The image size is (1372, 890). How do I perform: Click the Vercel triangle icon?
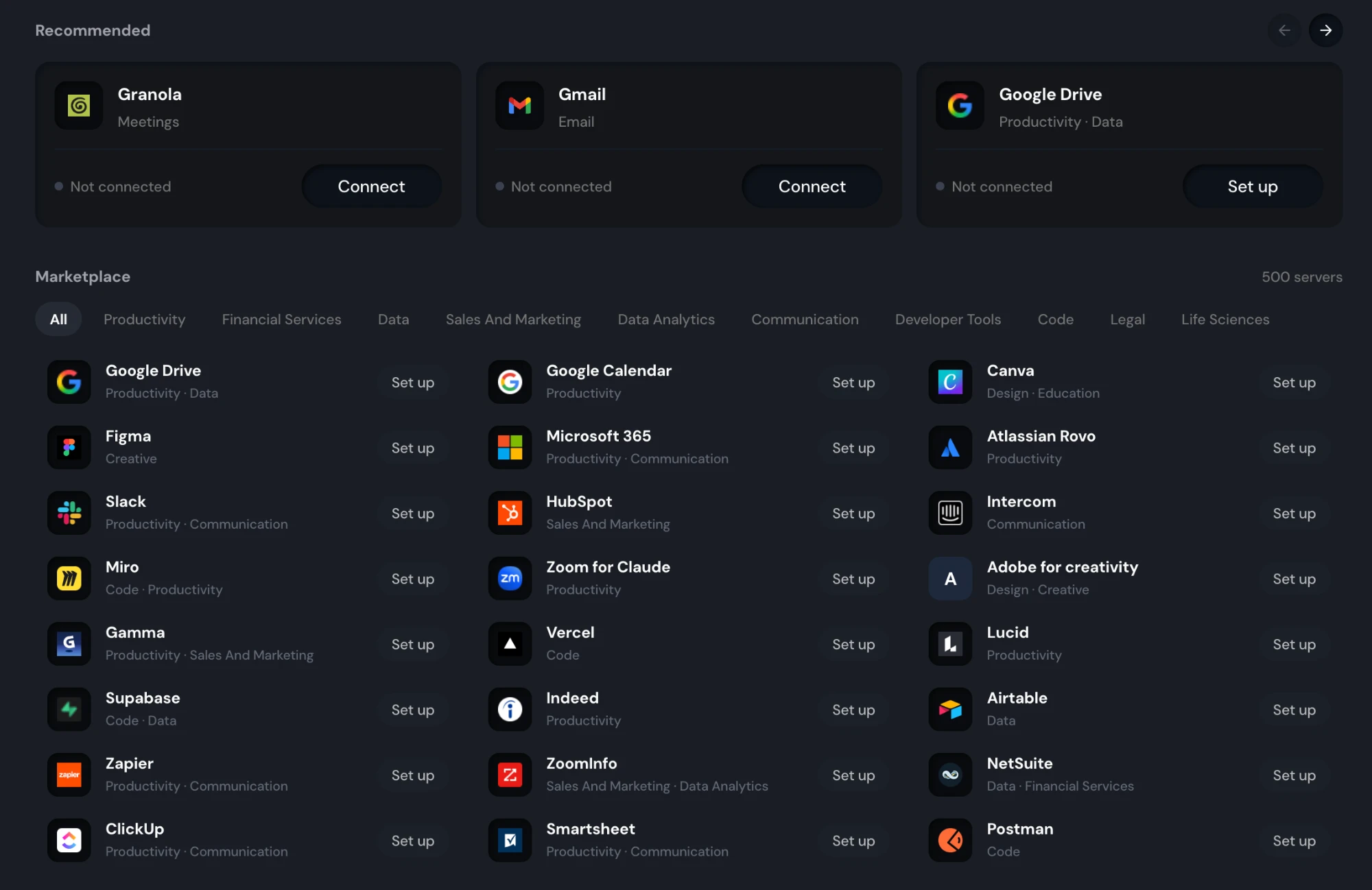(x=510, y=644)
